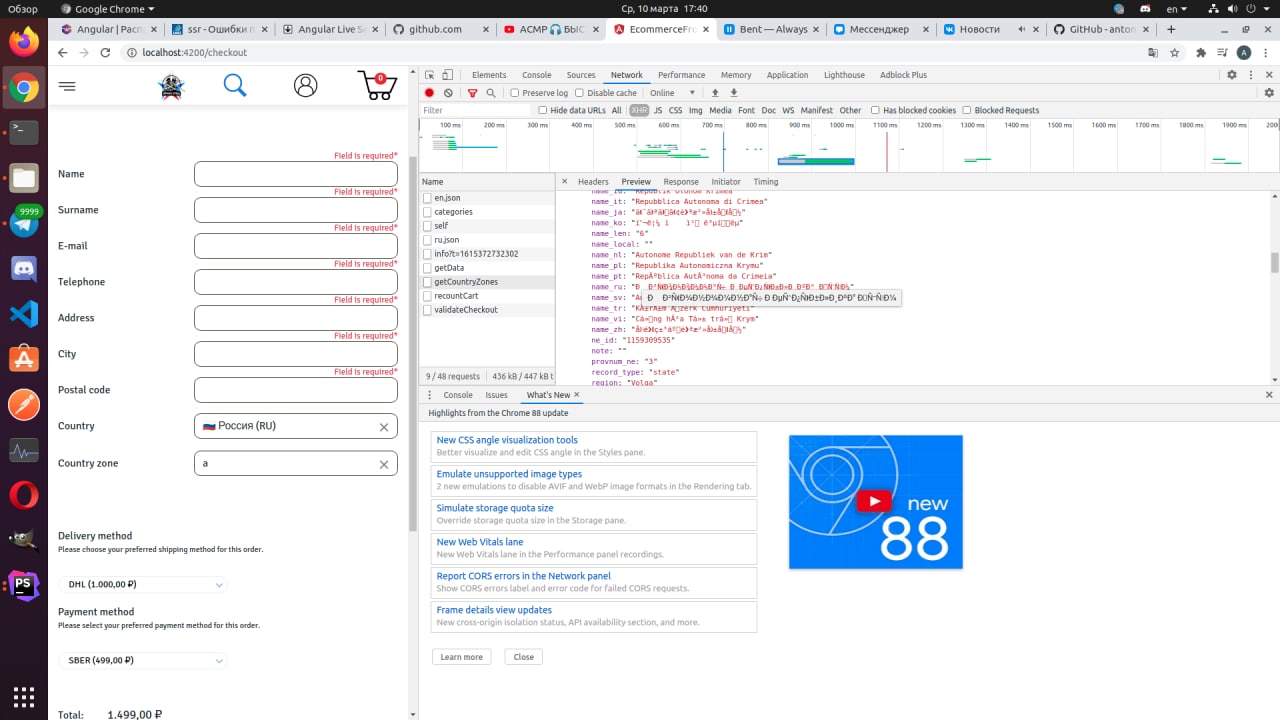Open the Application panel tab

787,75
